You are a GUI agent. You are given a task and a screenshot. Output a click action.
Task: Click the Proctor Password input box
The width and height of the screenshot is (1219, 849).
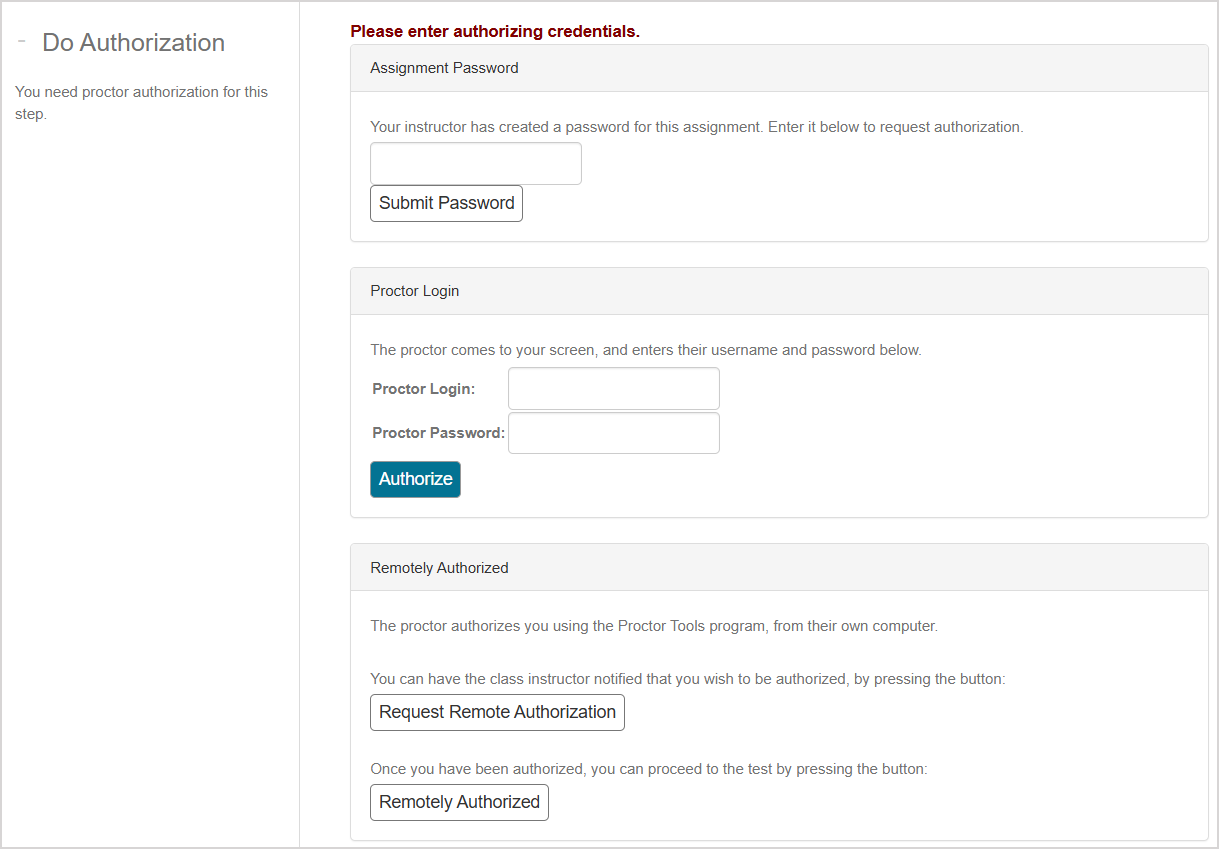(x=613, y=432)
